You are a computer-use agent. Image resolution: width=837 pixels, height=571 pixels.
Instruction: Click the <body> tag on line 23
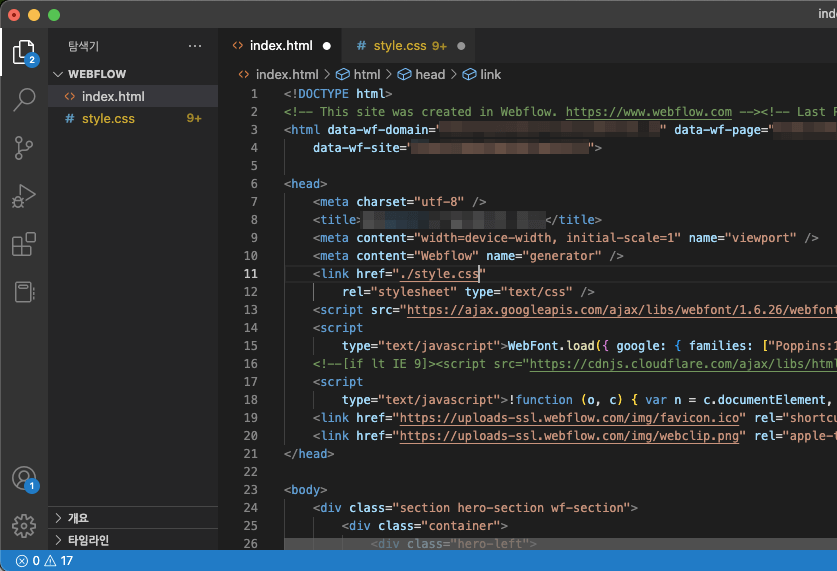[x=305, y=490]
